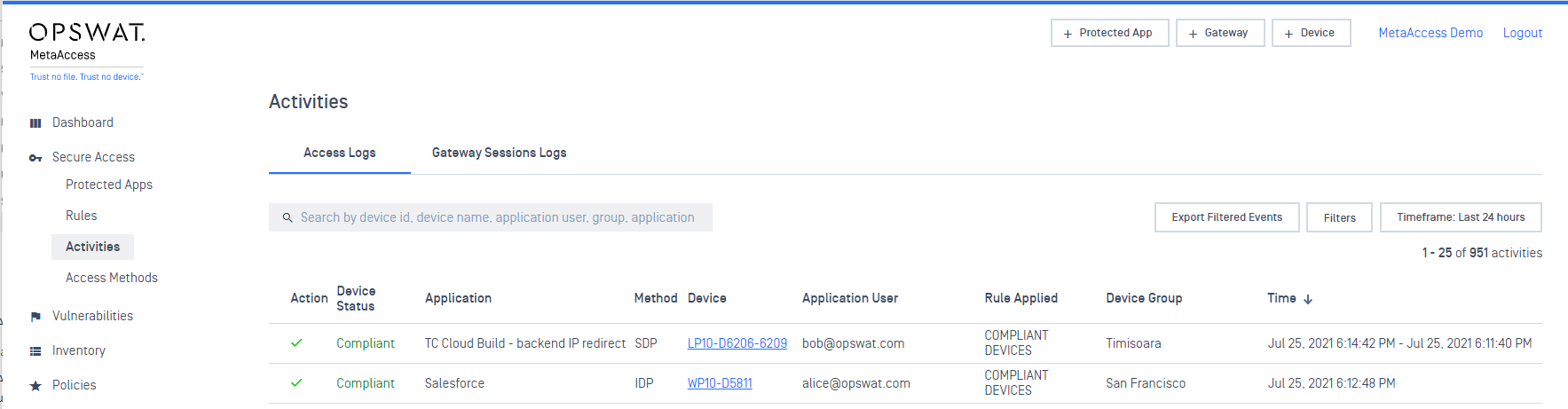Click the key icon beside Secure Access
The image size is (1568, 409).
[x=35, y=158]
